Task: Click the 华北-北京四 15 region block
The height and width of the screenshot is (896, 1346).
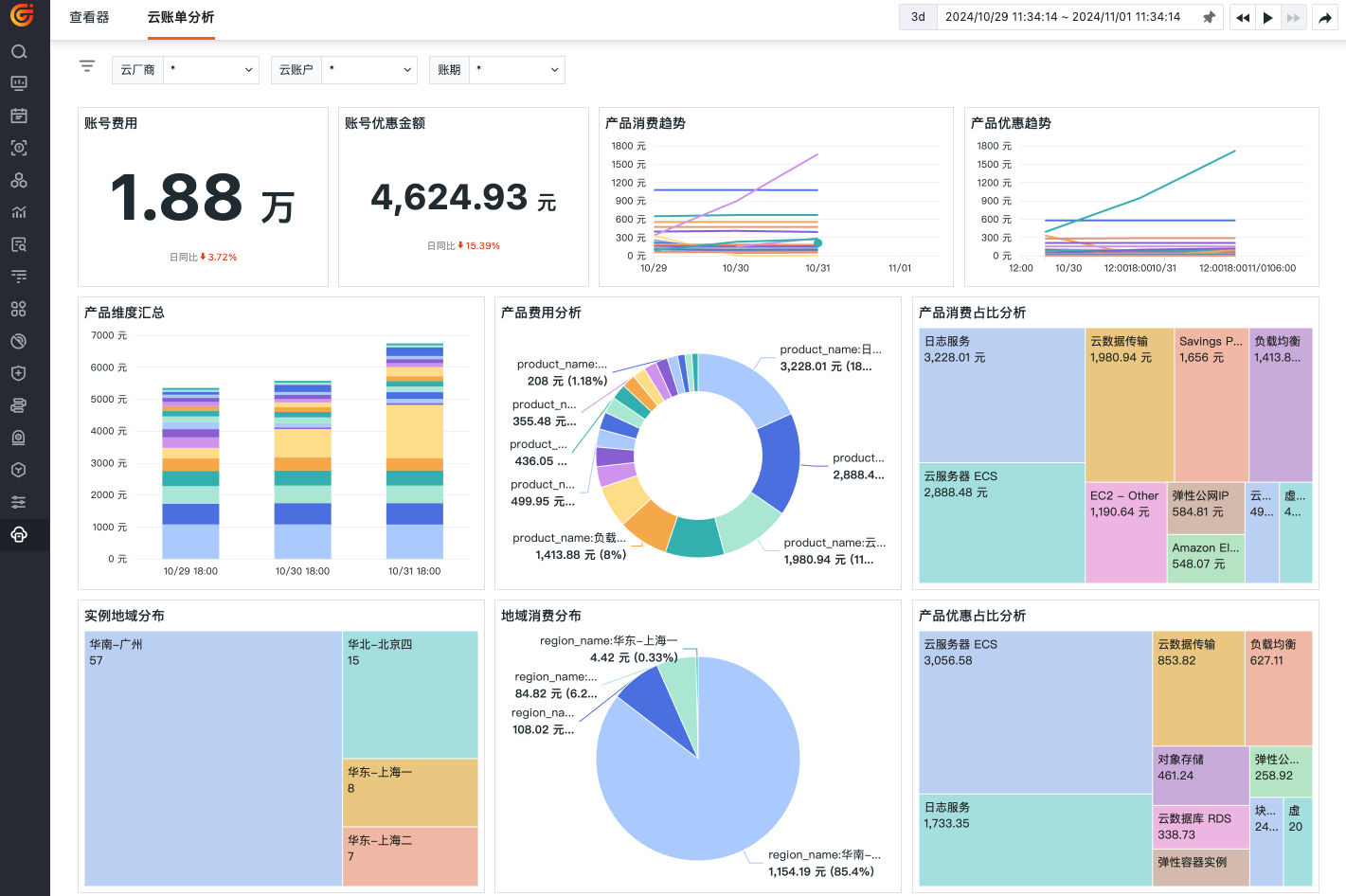Action: pyautogui.click(x=410, y=695)
